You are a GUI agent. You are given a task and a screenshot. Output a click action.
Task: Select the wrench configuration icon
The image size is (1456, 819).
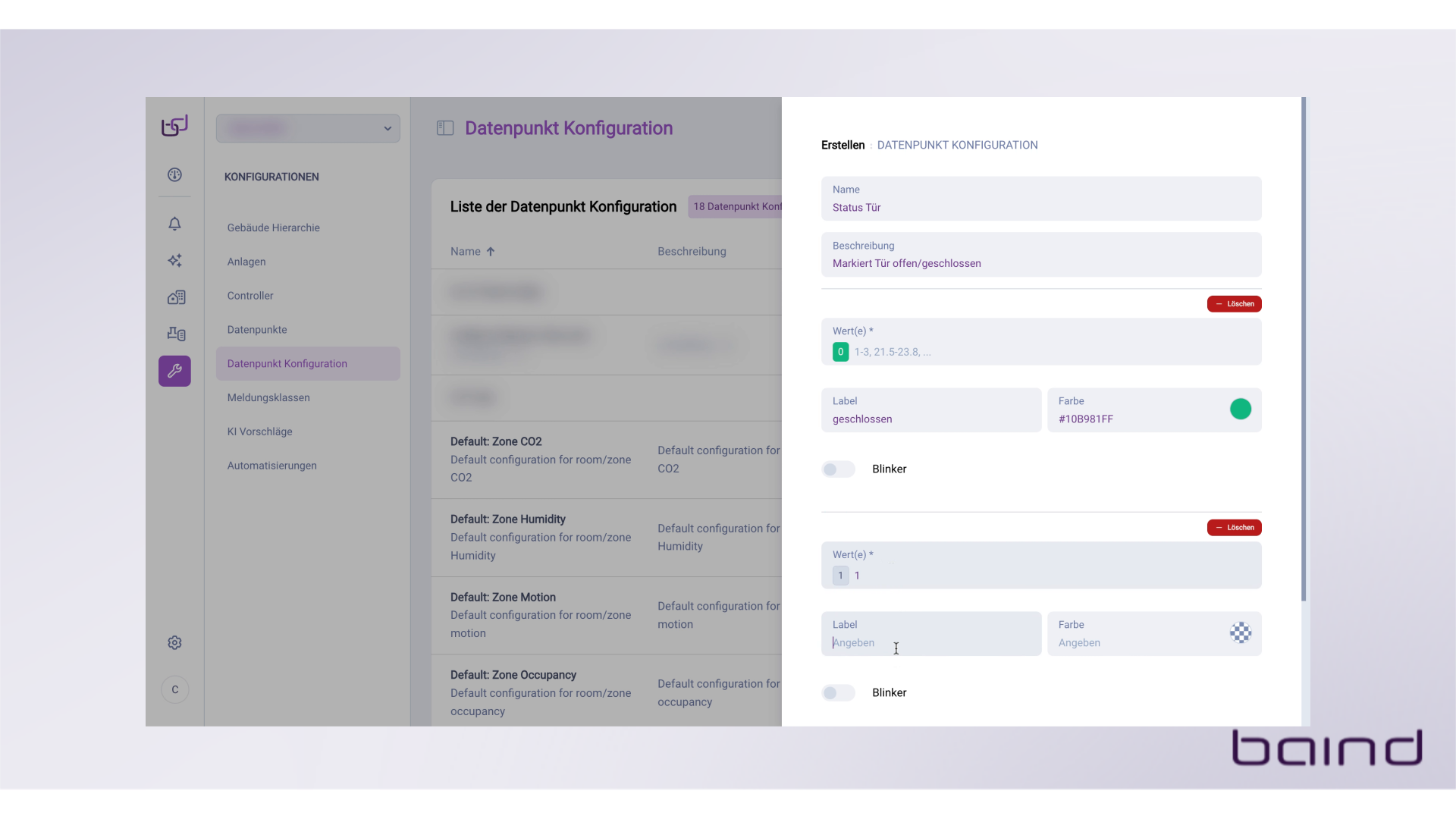point(174,371)
